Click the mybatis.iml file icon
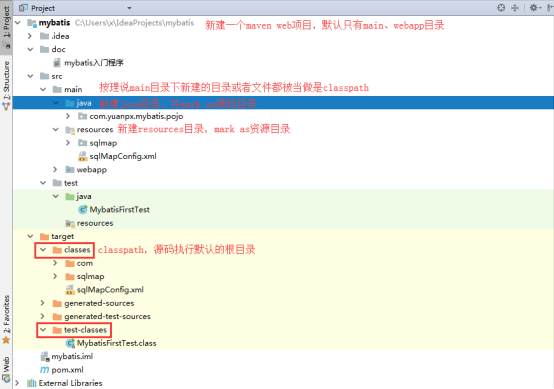Screen dimensions: 554x389 click(45, 356)
